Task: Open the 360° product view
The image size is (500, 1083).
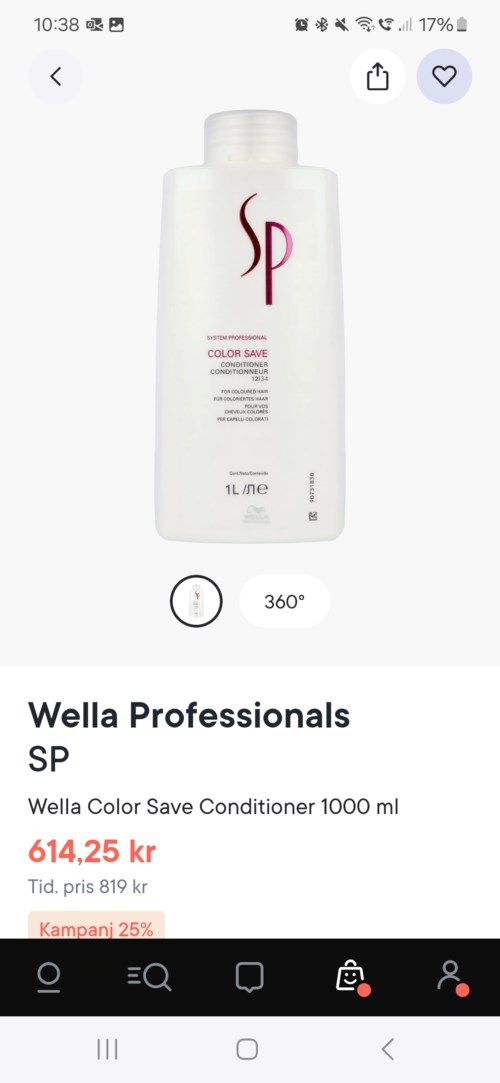Action: (x=285, y=601)
